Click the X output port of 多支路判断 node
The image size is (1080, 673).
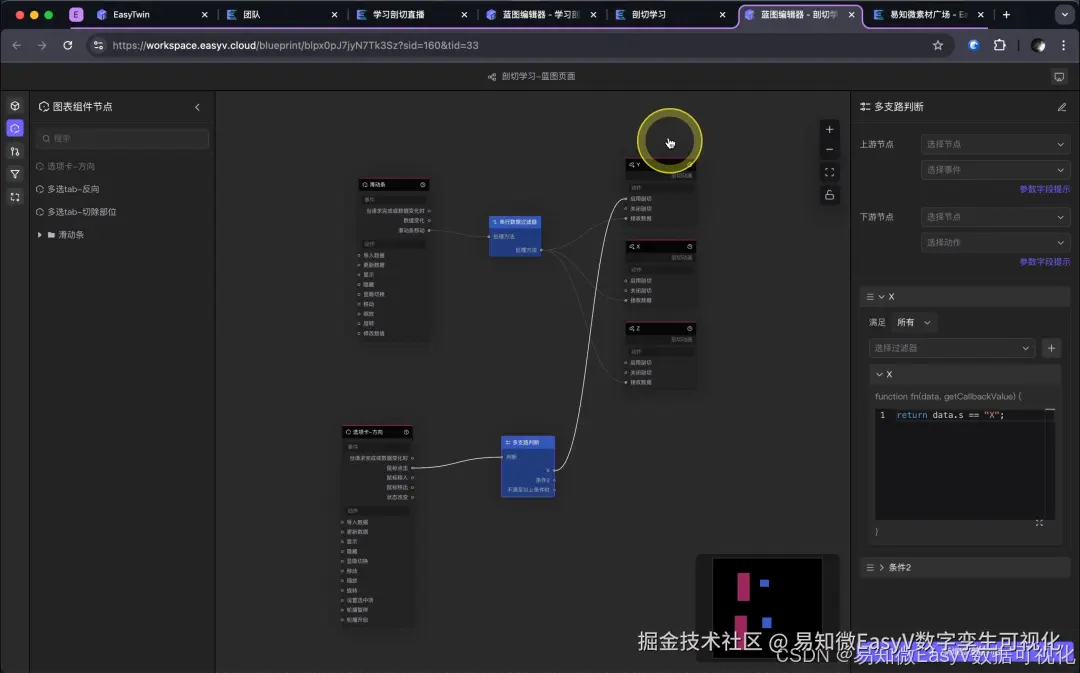click(554, 470)
